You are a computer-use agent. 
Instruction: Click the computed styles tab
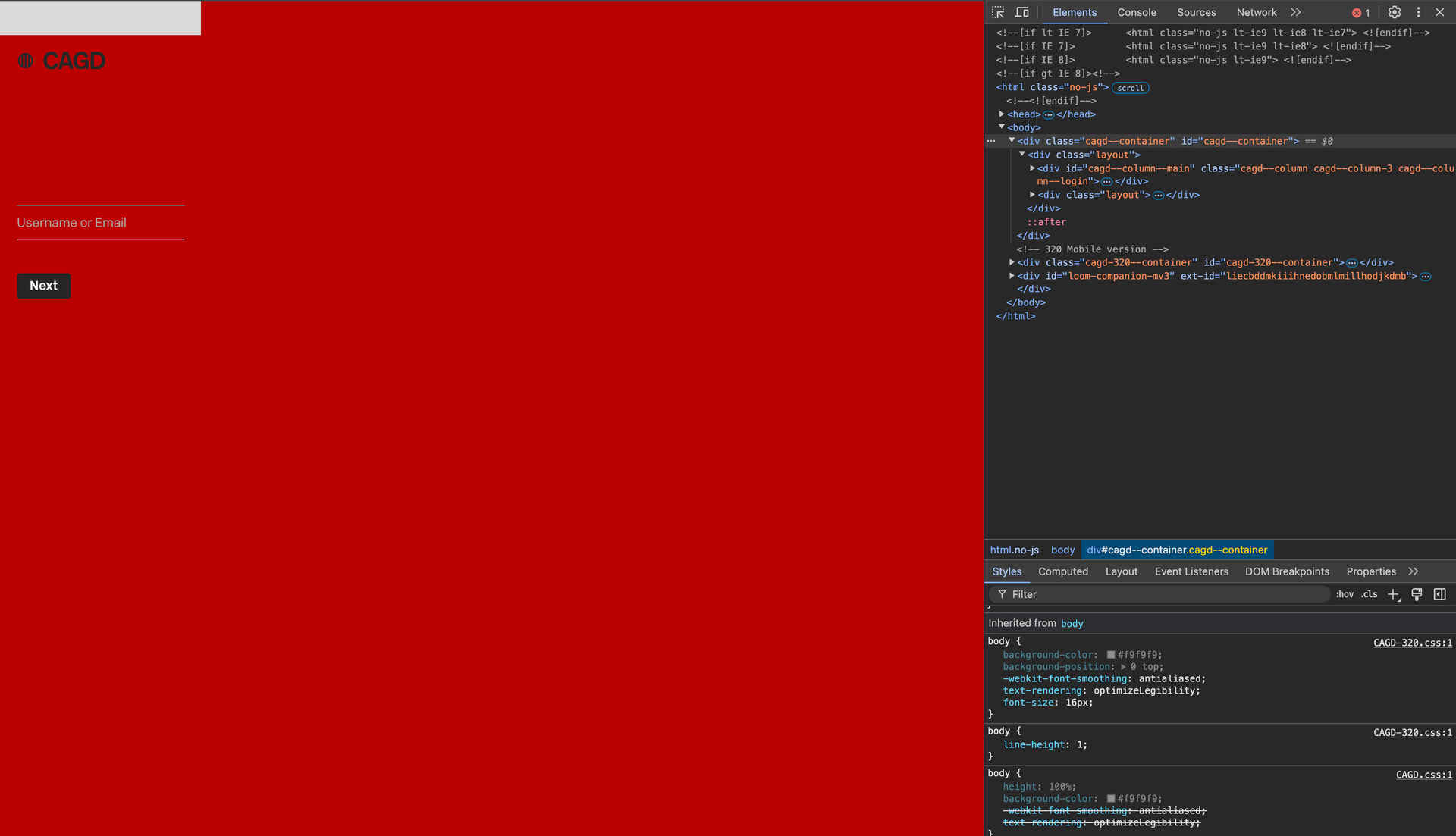[x=1063, y=571]
